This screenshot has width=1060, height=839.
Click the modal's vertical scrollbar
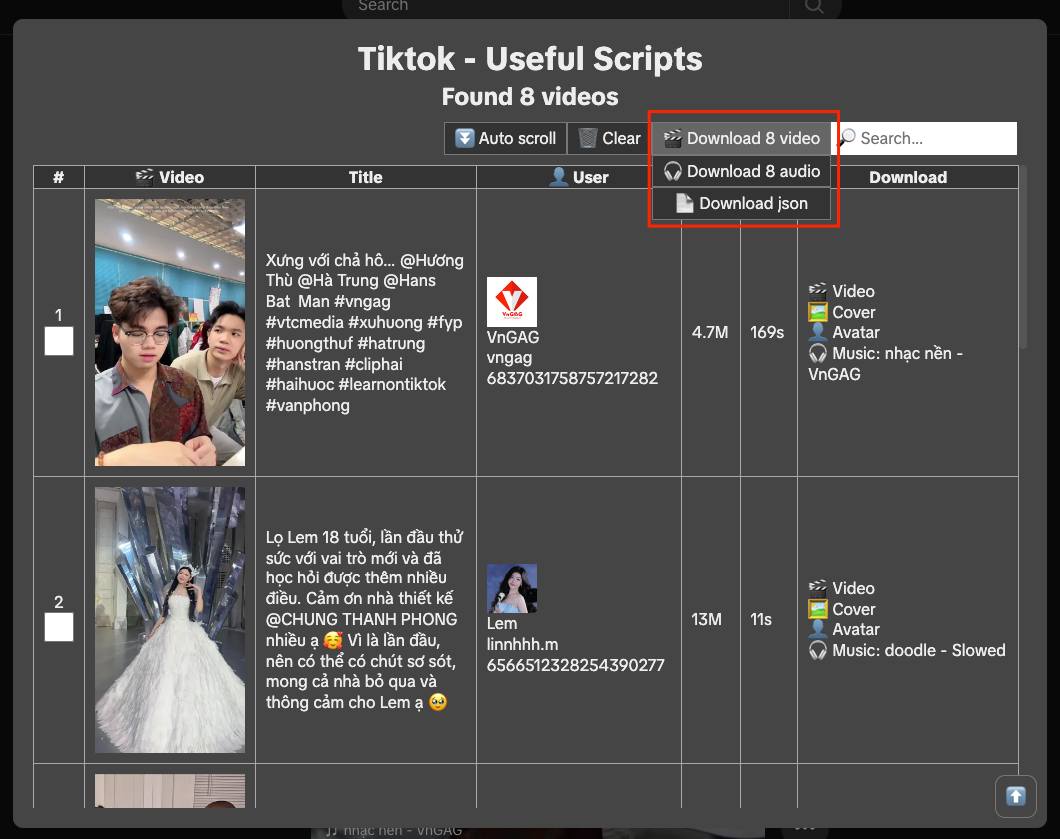tap(1023, 257)
